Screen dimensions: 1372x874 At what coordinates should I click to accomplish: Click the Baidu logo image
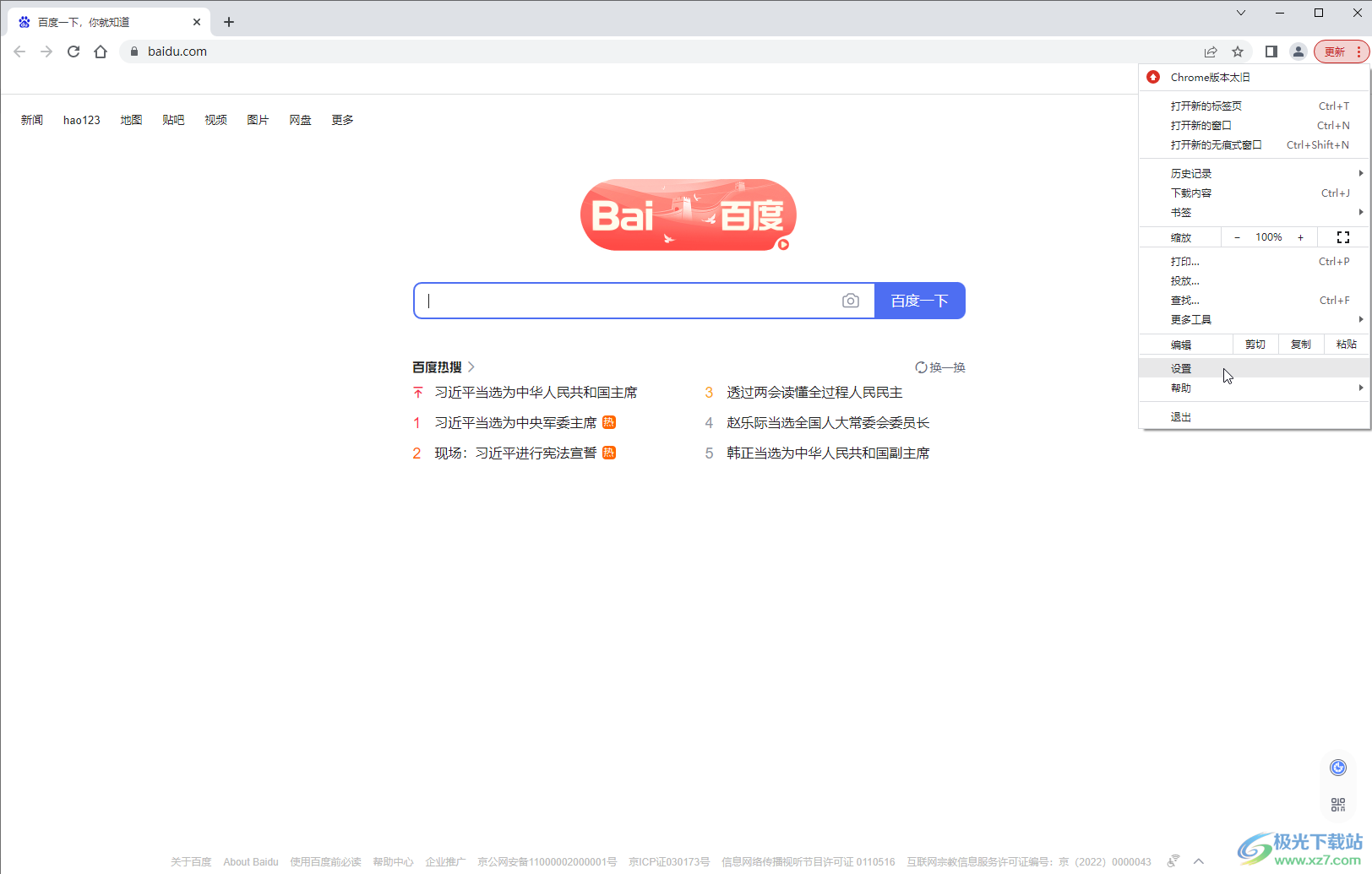(x=689, y=214)
